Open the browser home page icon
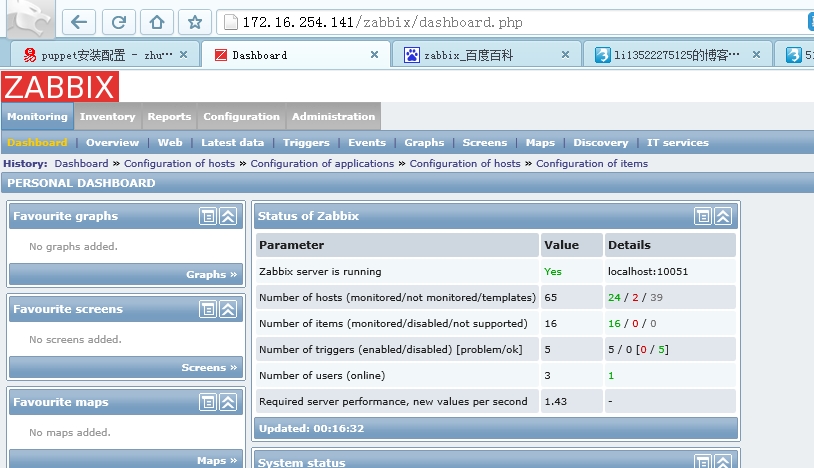 pos(157,22)
